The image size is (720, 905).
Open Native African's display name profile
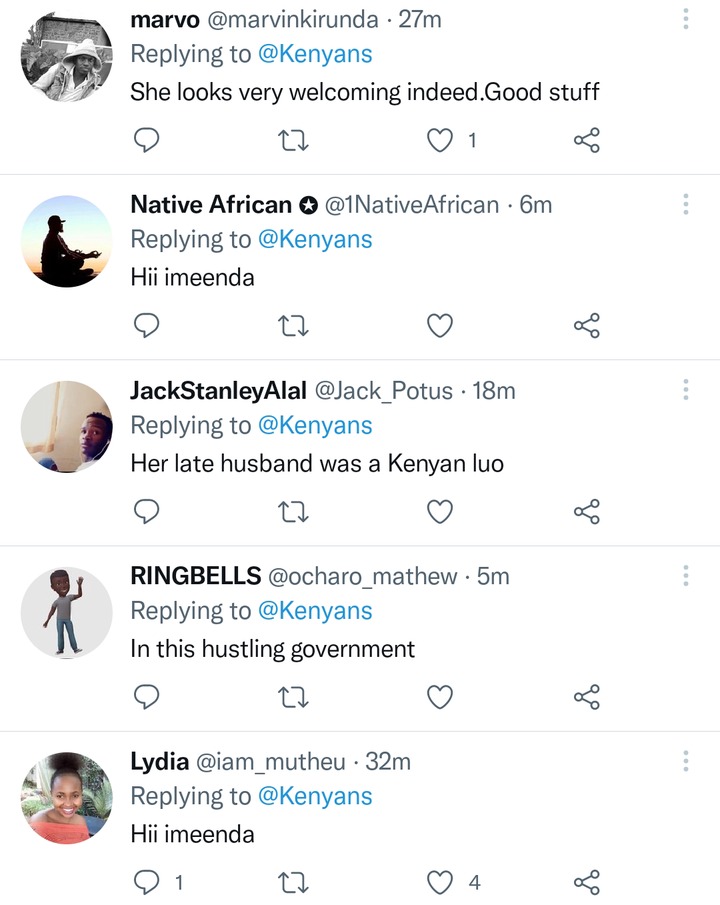(211, 205)
